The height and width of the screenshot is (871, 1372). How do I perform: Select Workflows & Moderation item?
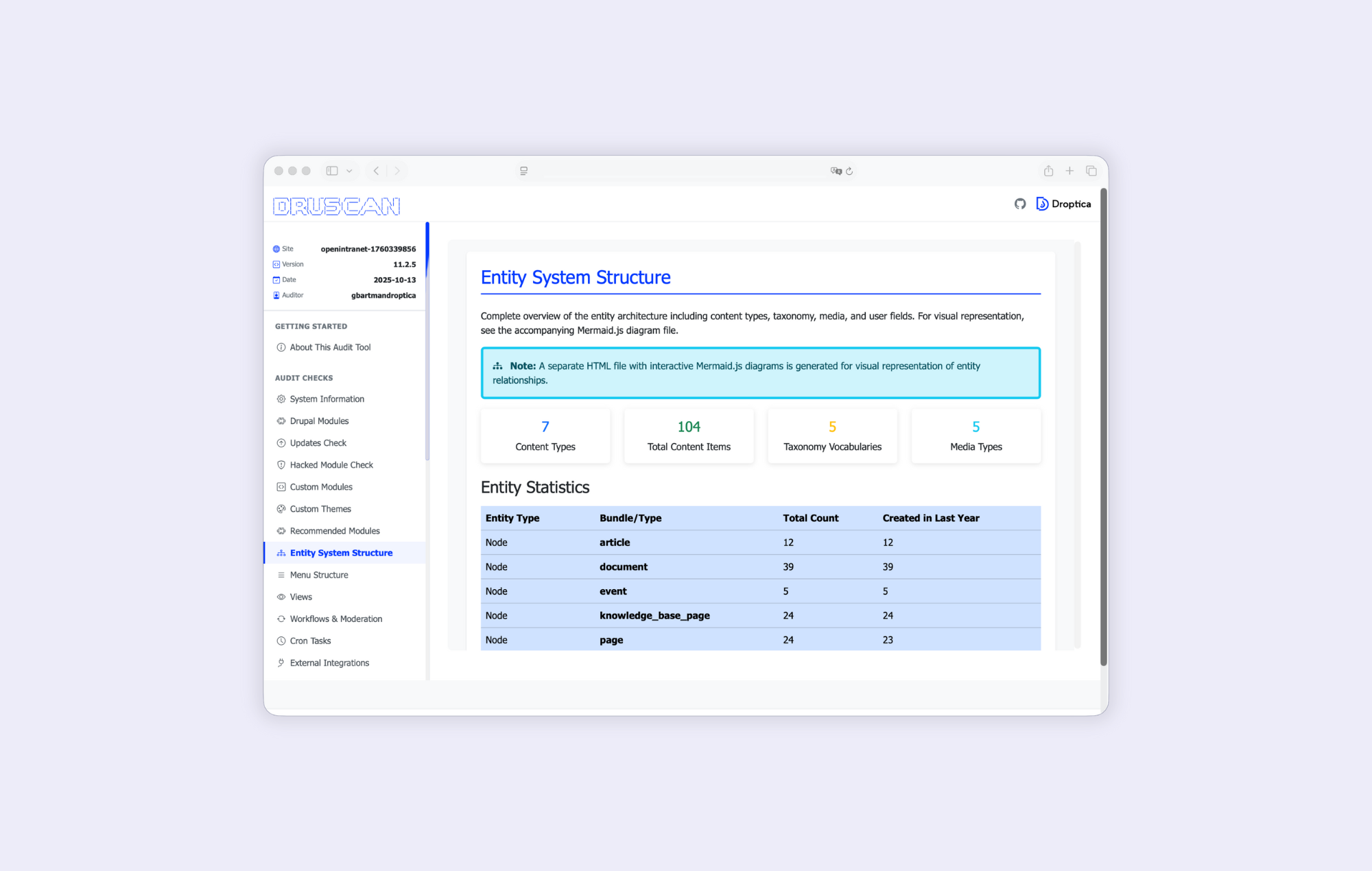point(335,619)
